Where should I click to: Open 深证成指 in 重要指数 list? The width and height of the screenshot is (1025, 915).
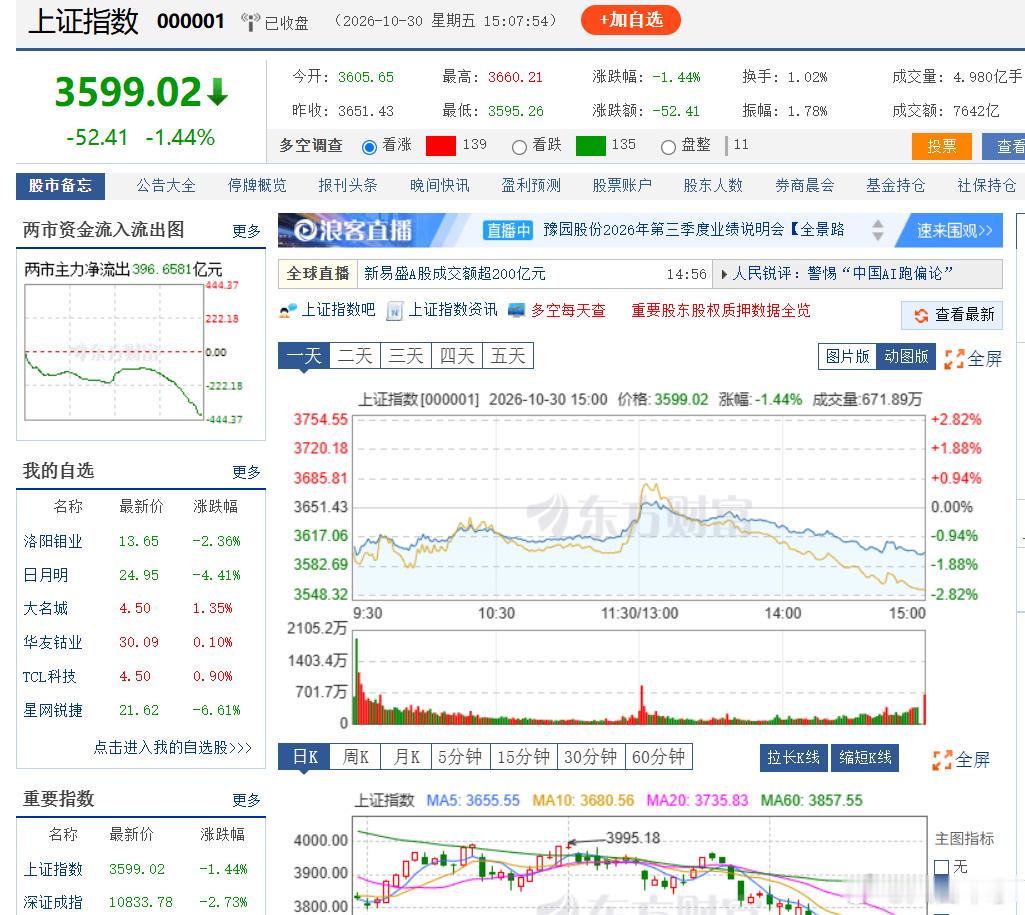(x=53, y=903)
